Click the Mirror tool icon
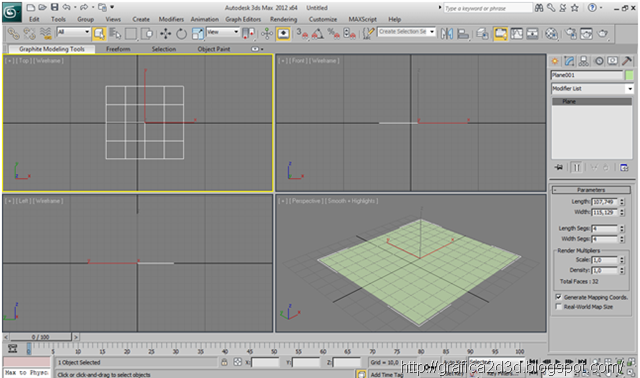Viewport: 640px width, 378px height. 447,33
